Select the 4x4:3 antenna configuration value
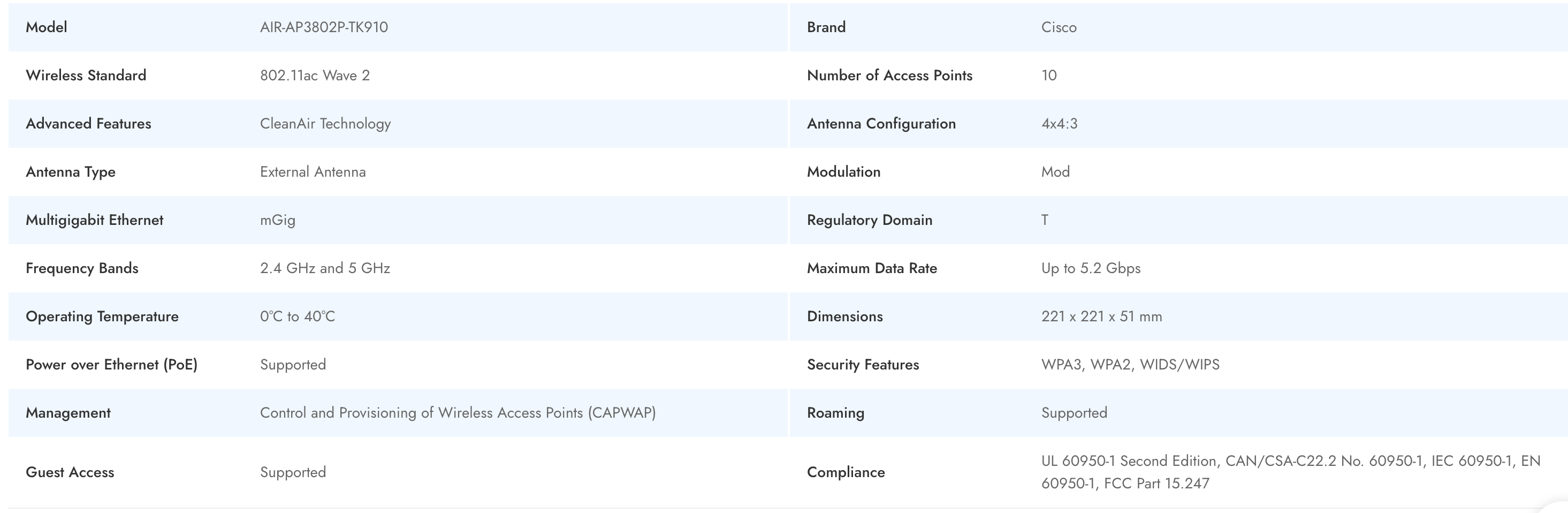The width and height of the screenshot is (1568, 513). [x=1059, y=123]
